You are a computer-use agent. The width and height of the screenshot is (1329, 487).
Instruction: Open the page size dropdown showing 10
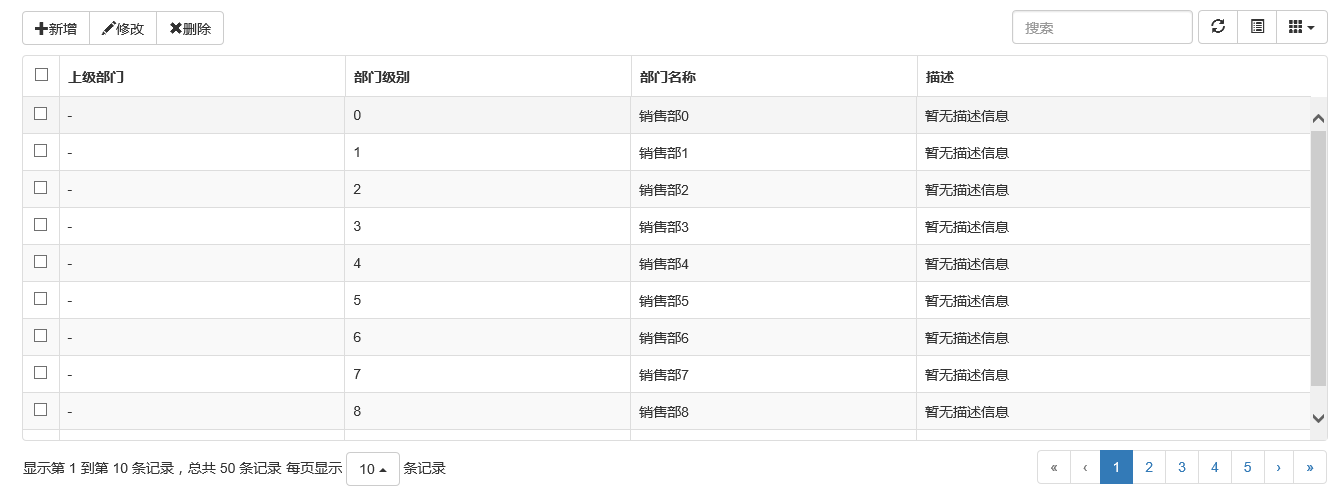373,469
